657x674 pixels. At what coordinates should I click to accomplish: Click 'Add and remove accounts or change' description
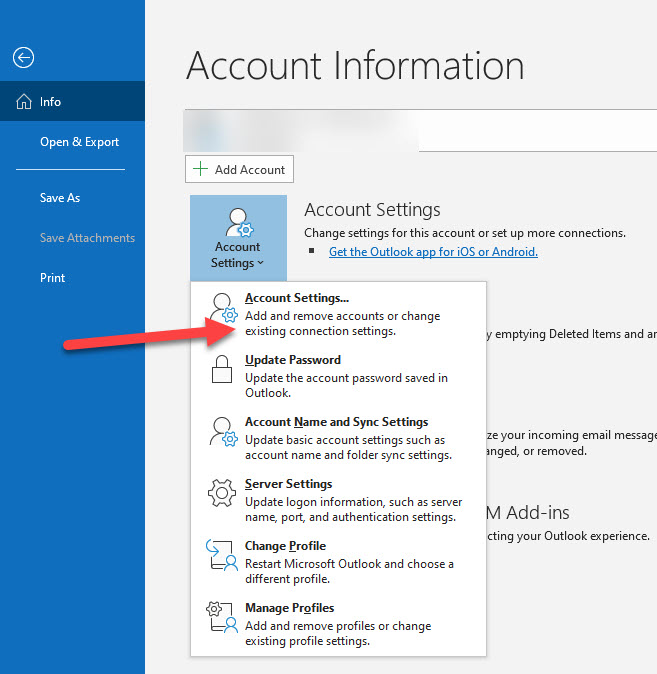(x=343, y=316)
